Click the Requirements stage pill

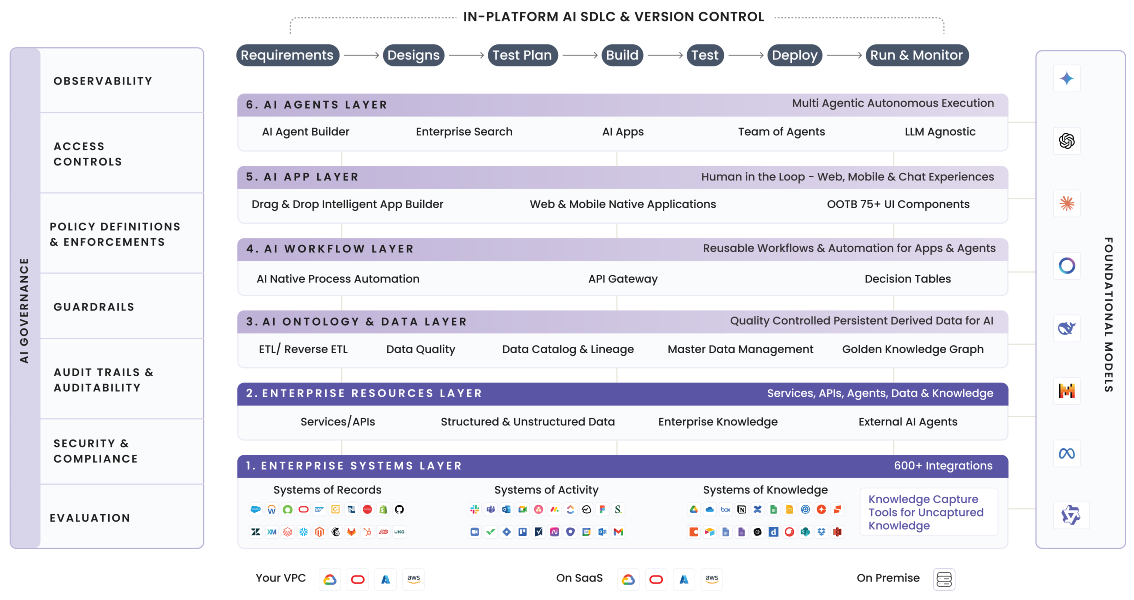tap(287, 56)
